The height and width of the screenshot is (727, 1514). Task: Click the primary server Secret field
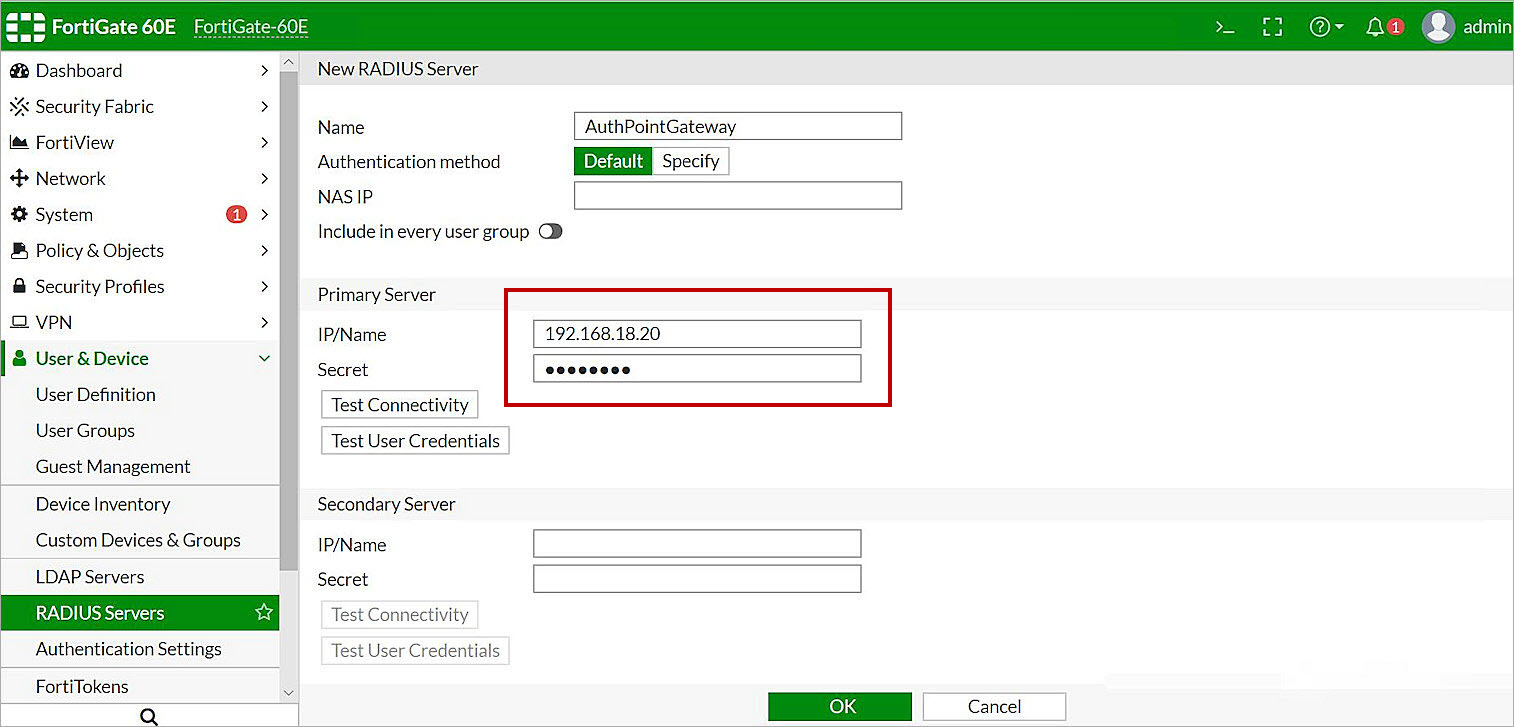[697, 368]
